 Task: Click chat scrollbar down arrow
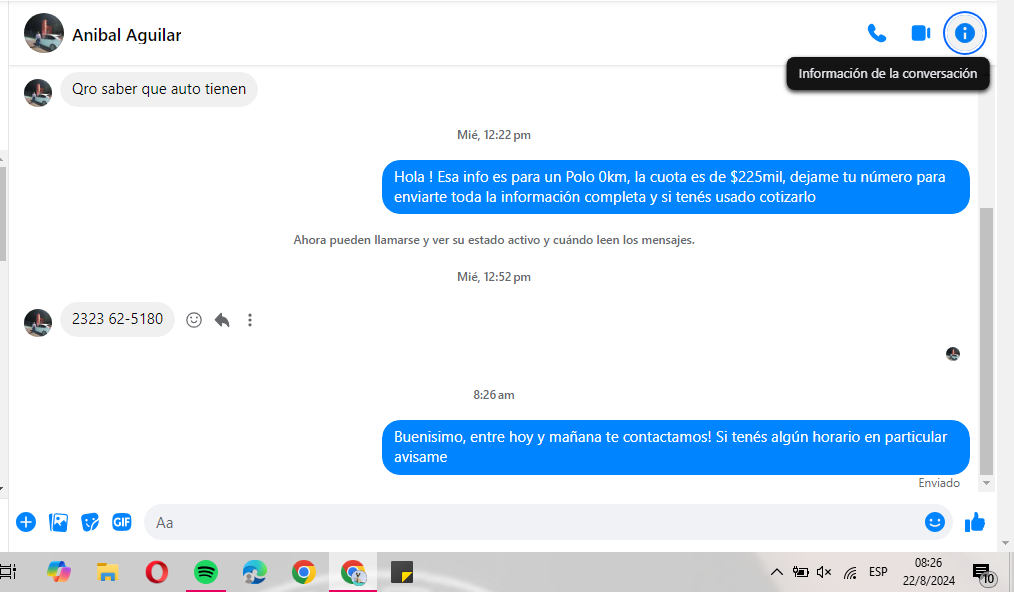[x=986, y=483]
